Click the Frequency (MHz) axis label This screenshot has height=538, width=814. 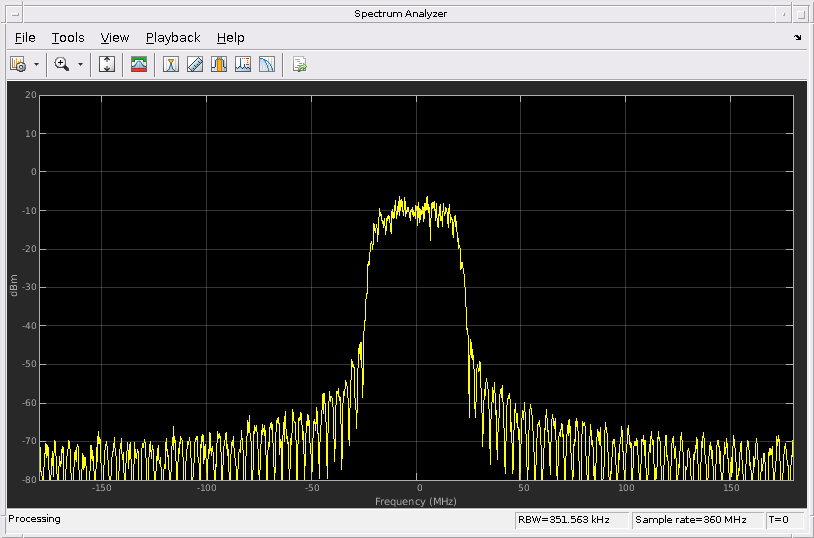point(416,500)
